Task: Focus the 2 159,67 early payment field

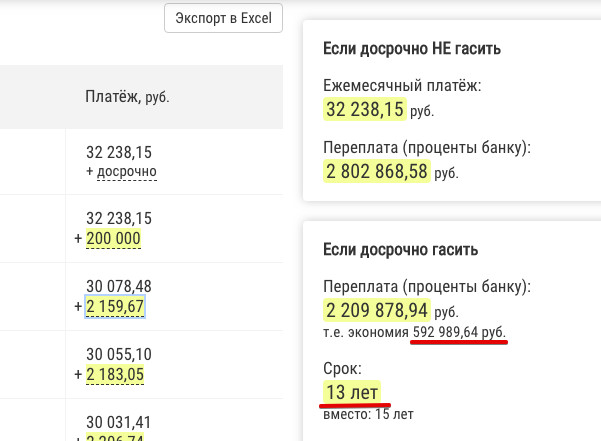Action: pos(116,306)
